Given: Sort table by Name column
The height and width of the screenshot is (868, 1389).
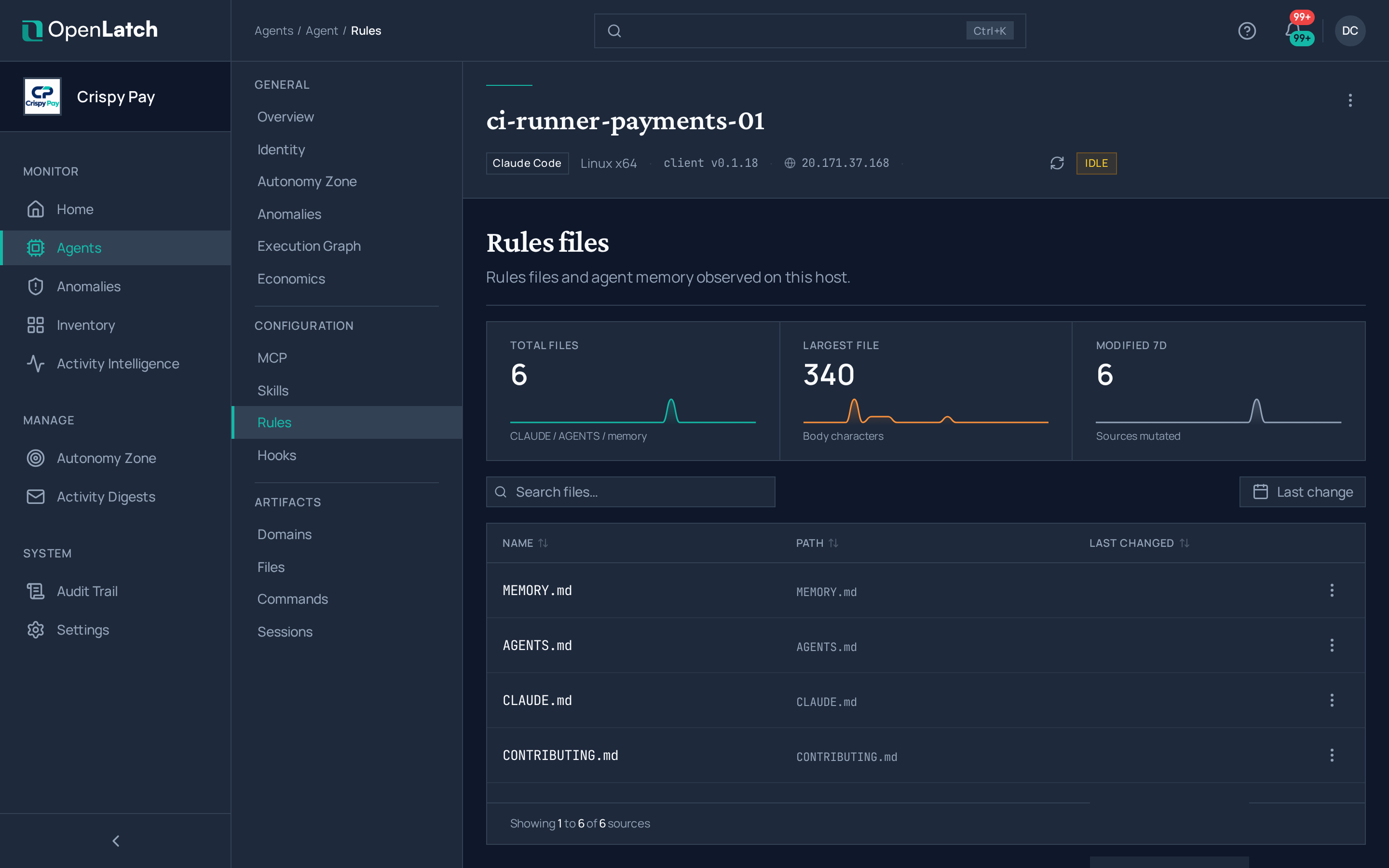Looking at the screenshot, I should tap(525, 543).
